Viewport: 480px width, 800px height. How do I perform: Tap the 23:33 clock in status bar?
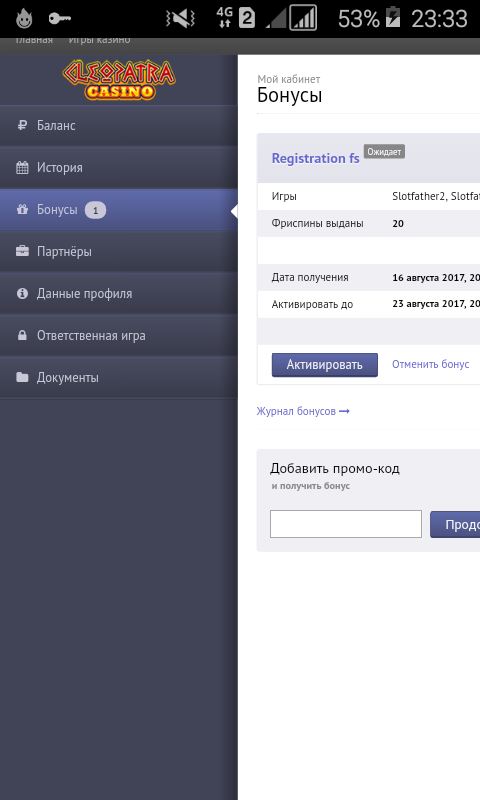(x=439, y=19)
